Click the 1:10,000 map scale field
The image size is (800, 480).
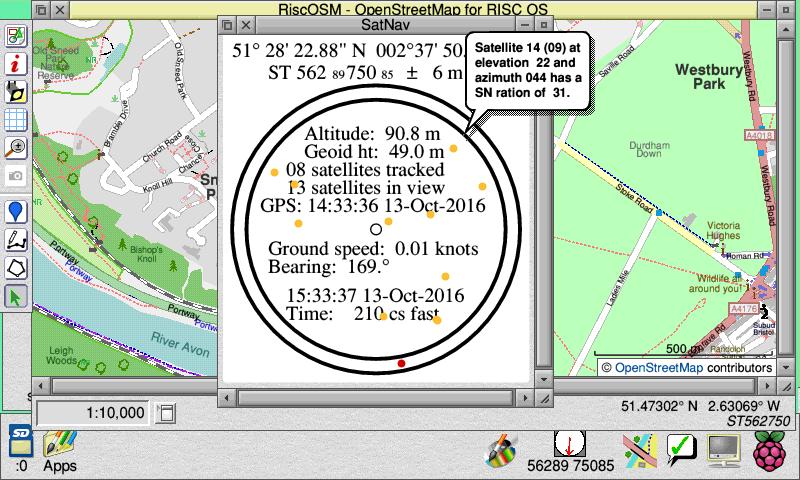(92, 413)
